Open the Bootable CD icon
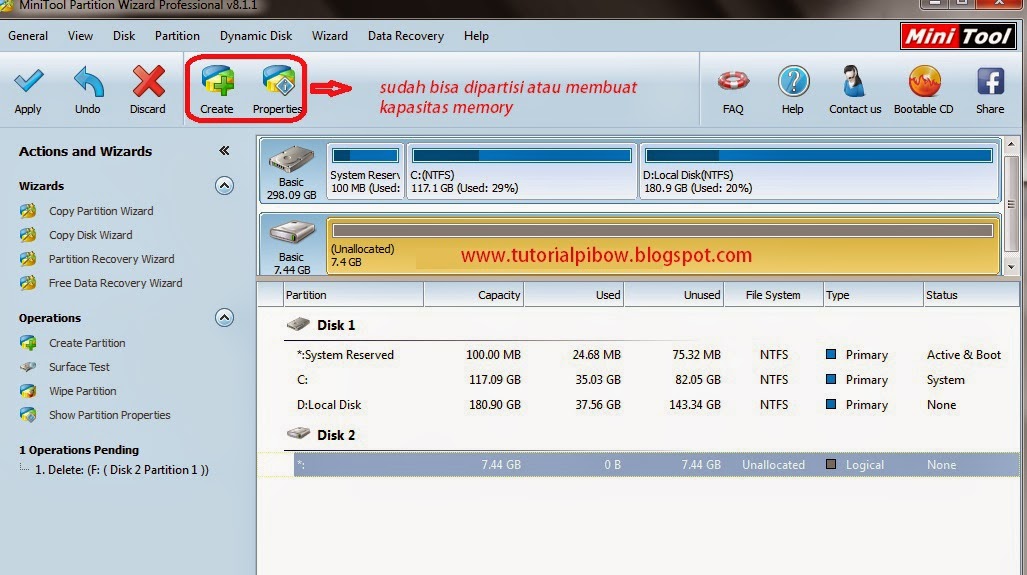The width and height of the screenshot is (1027, 575). [x=924, y=82]
